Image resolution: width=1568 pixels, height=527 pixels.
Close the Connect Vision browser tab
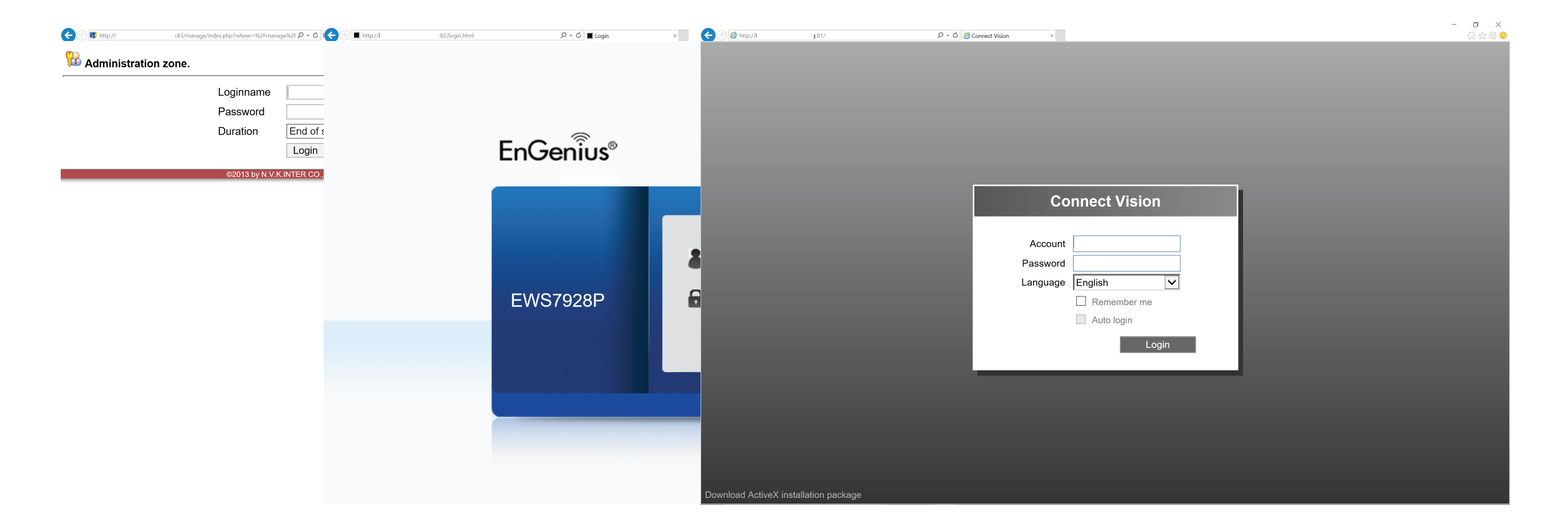click(x=1051, y=35)
